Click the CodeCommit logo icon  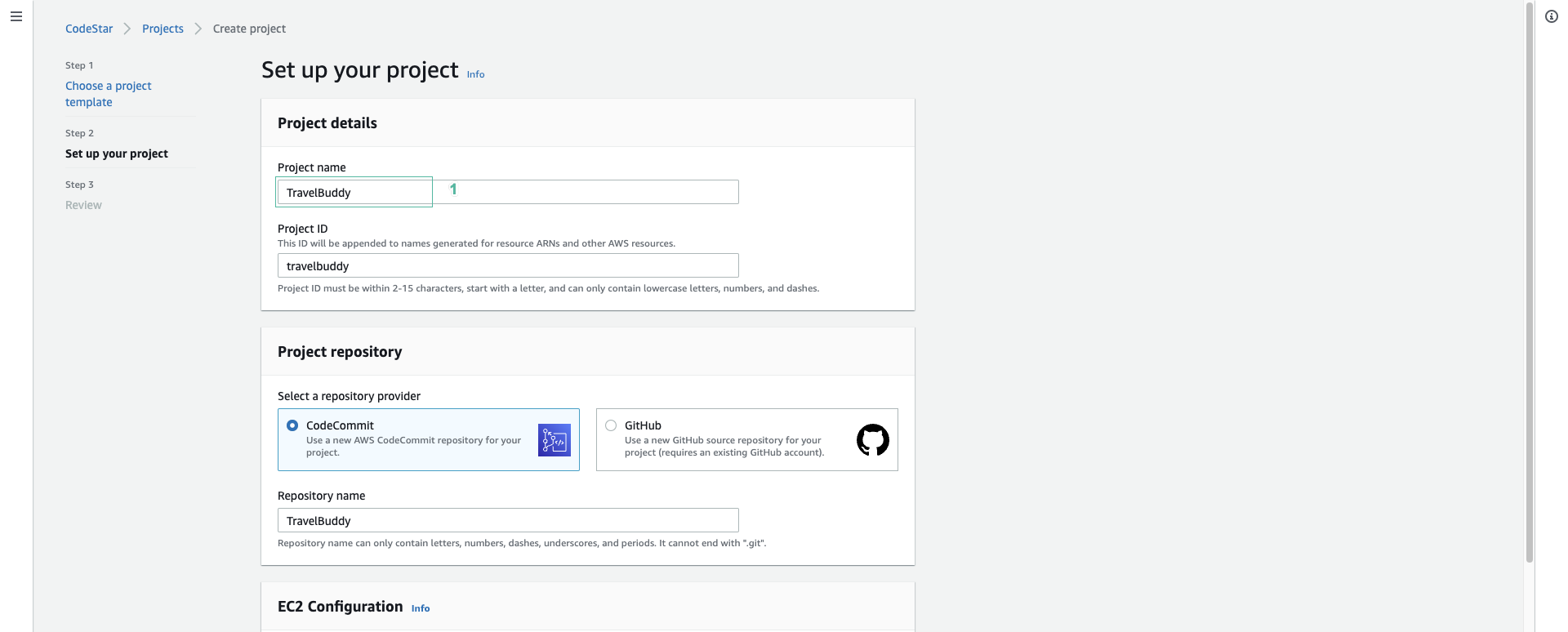(555, 440)
